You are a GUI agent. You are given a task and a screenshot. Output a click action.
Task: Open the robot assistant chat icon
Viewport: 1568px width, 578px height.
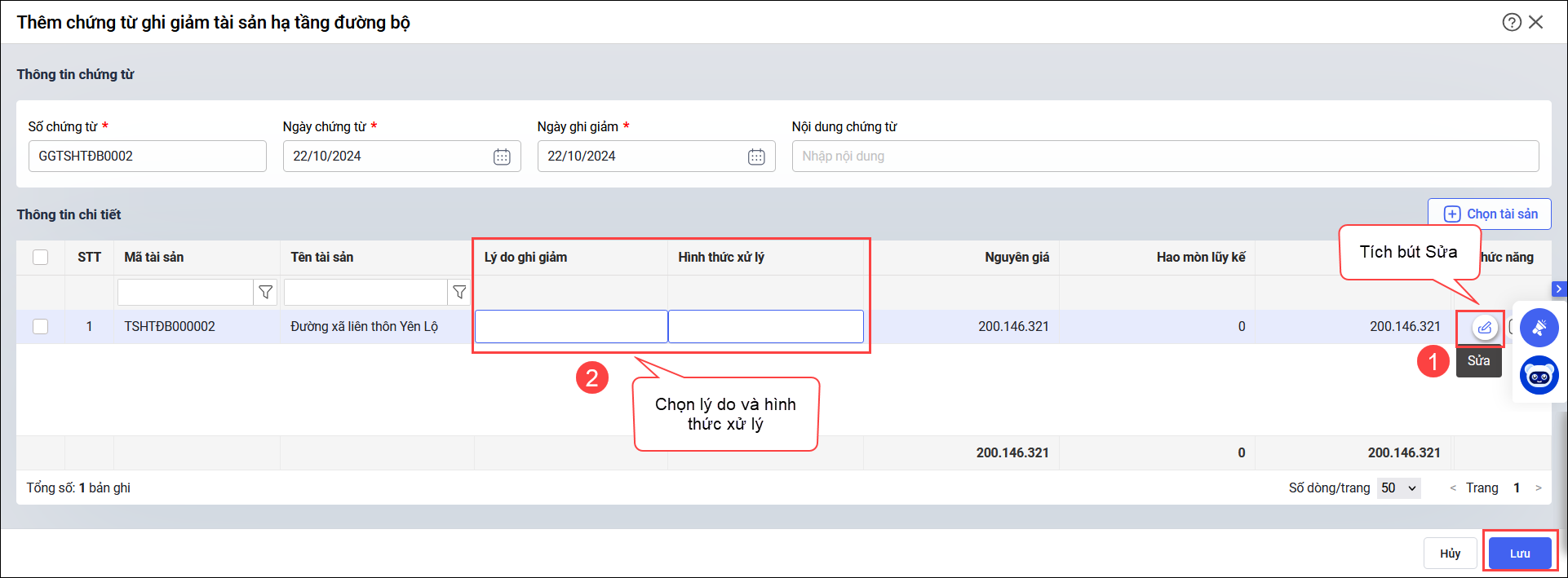click(x=1539, y=376)
